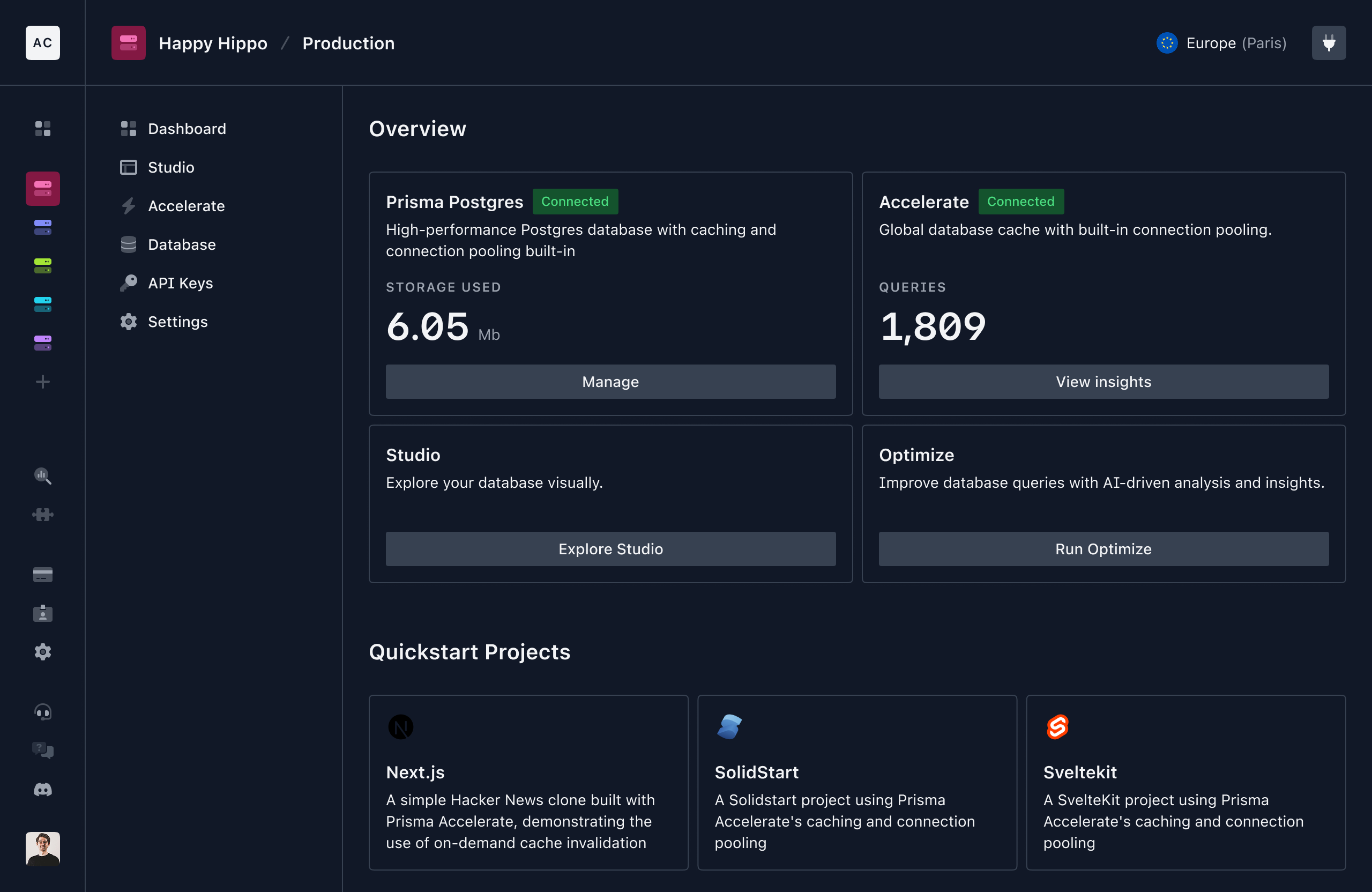Switch to the cyan project icon
This screenshot has width=1372, height=892.
[43, 304]
